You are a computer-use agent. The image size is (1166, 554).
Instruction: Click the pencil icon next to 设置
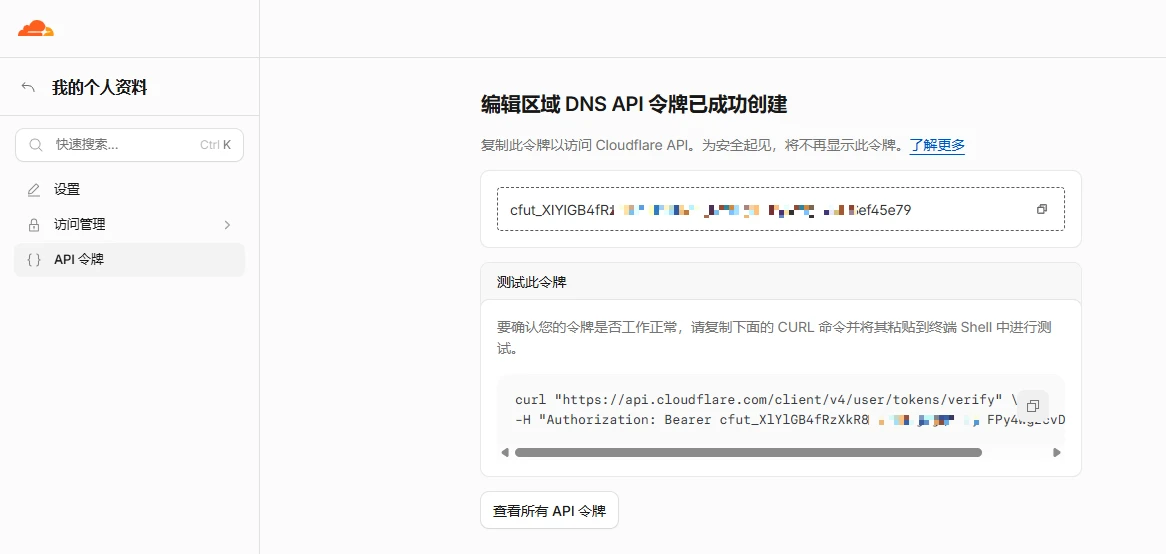33,190
